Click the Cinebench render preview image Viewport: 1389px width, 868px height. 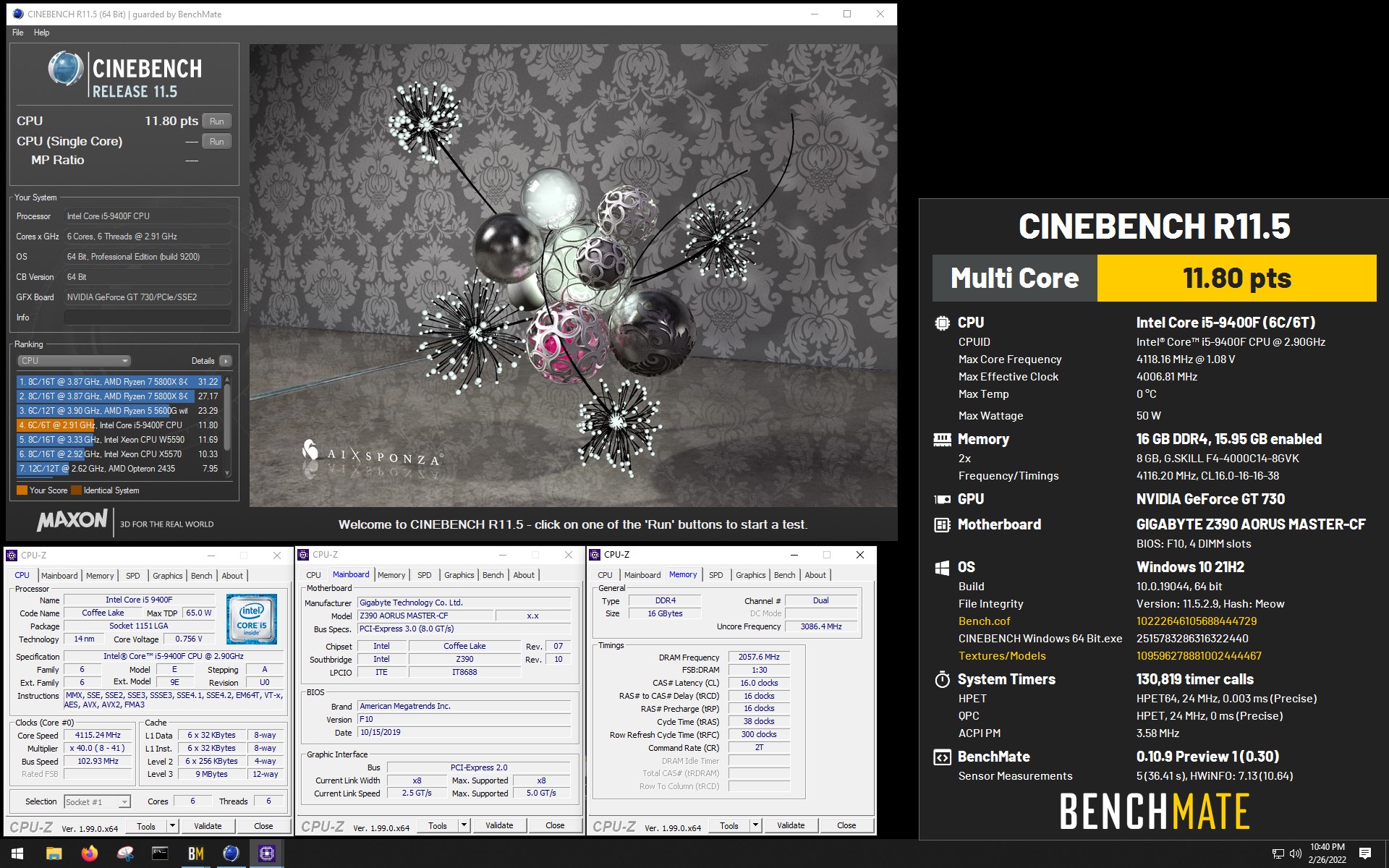pos(573,276)
